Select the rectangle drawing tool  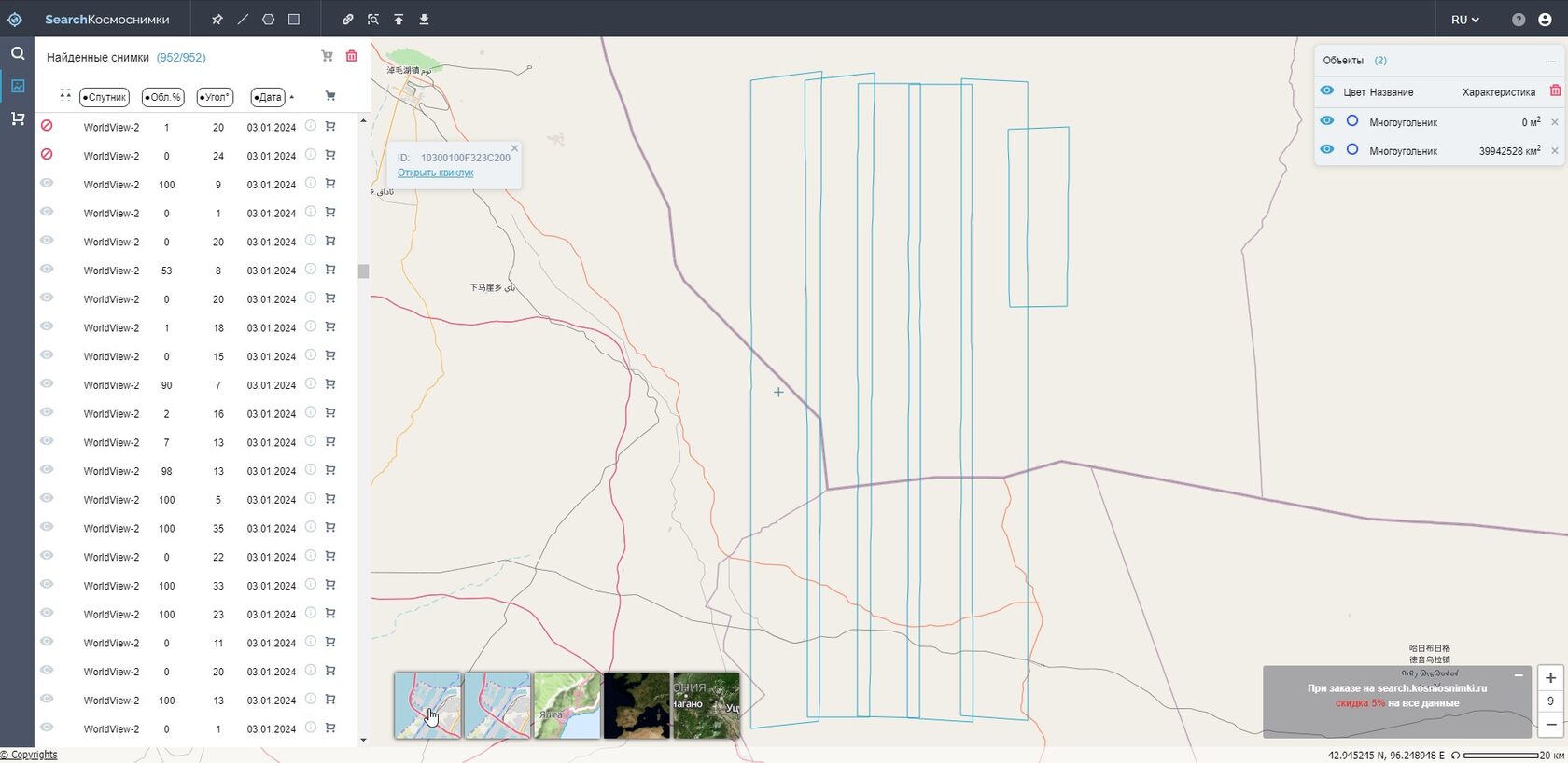(293, 19)
